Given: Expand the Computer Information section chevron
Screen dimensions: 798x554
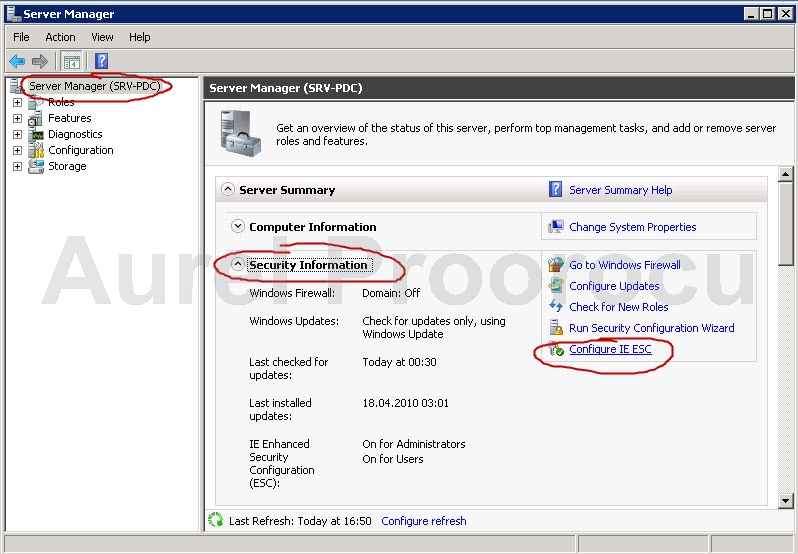Looking at the screenshot, I should pos(238,226).
